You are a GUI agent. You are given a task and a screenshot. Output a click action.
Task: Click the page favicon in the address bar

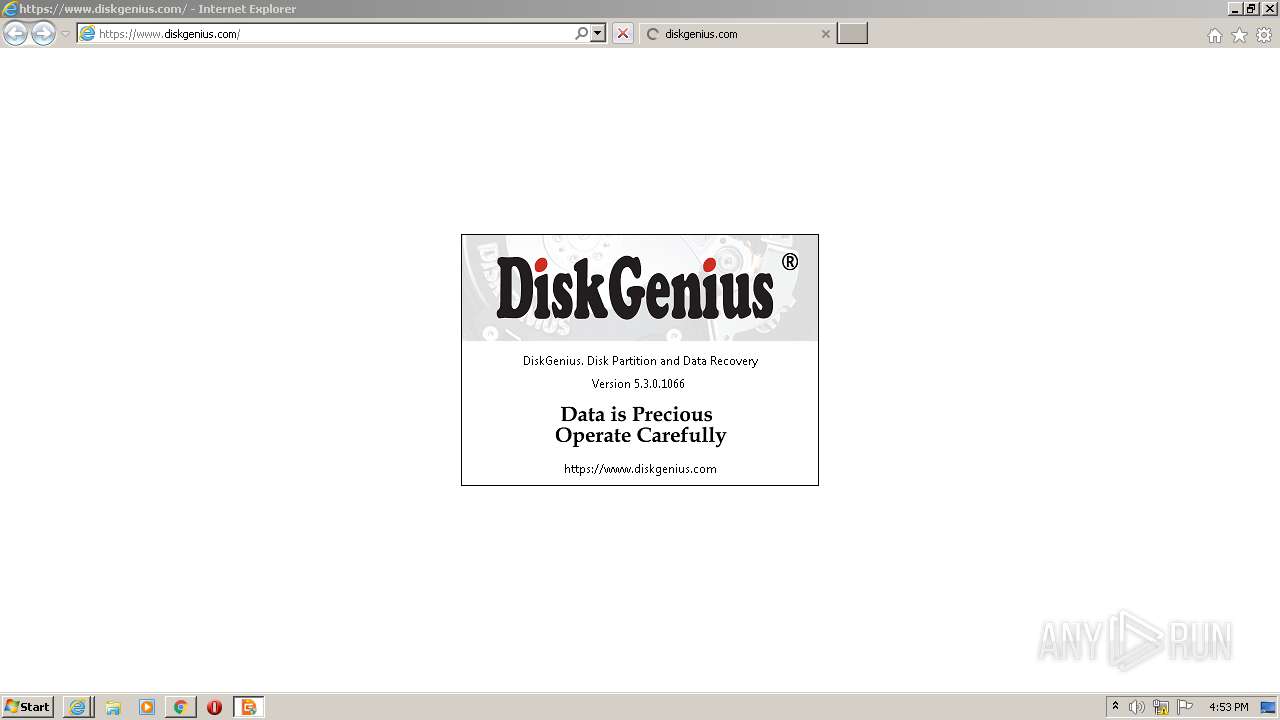coord(87,34)
